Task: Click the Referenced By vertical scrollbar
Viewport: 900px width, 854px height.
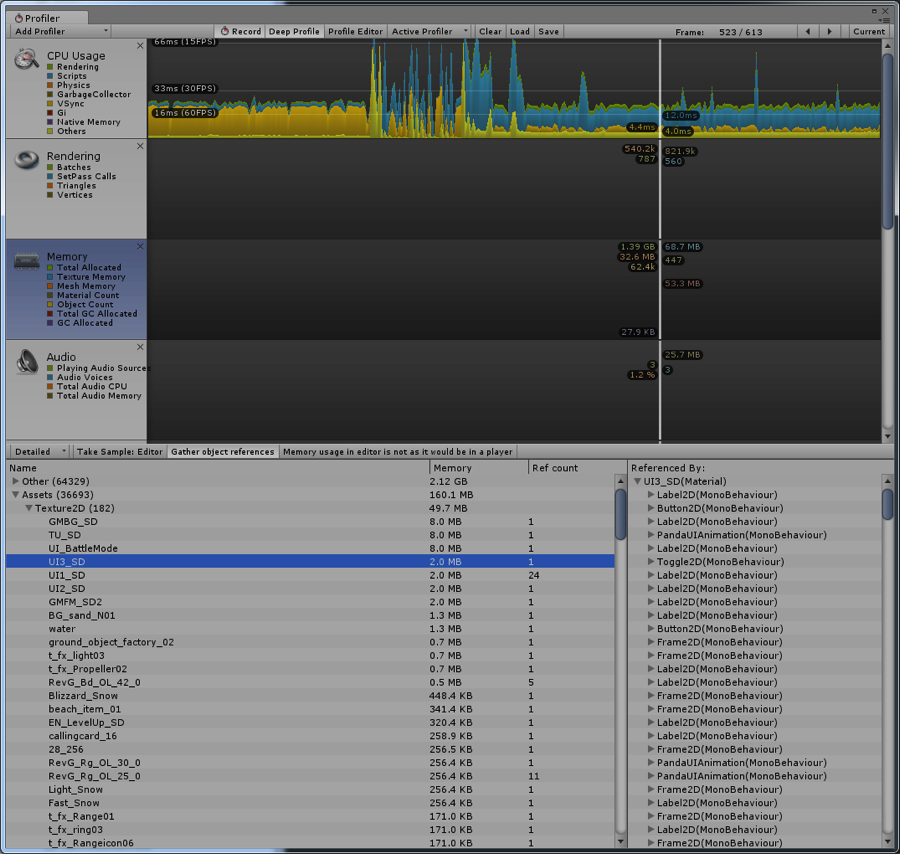Action: coord(887,504)
